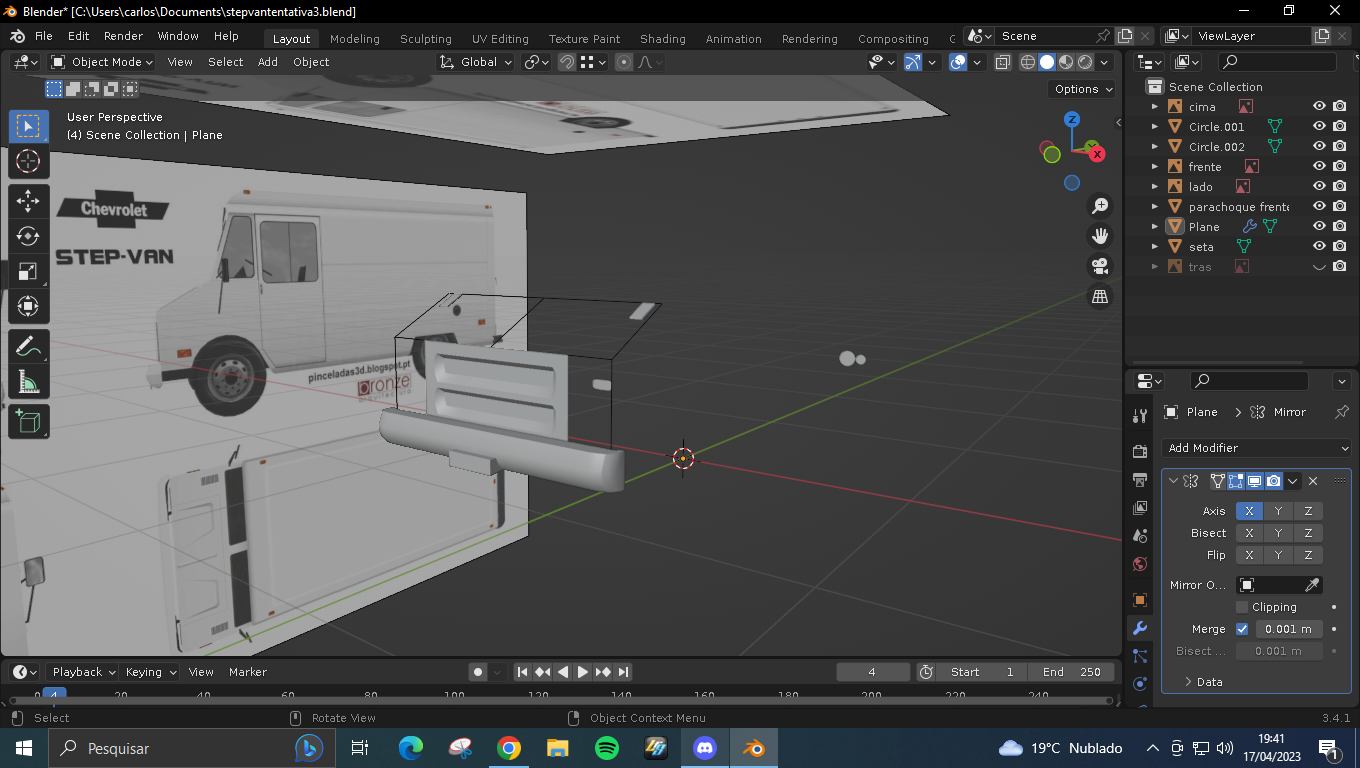Switch to material preview shading
Screen dimensions: 1360x768
coord(1066,62)
